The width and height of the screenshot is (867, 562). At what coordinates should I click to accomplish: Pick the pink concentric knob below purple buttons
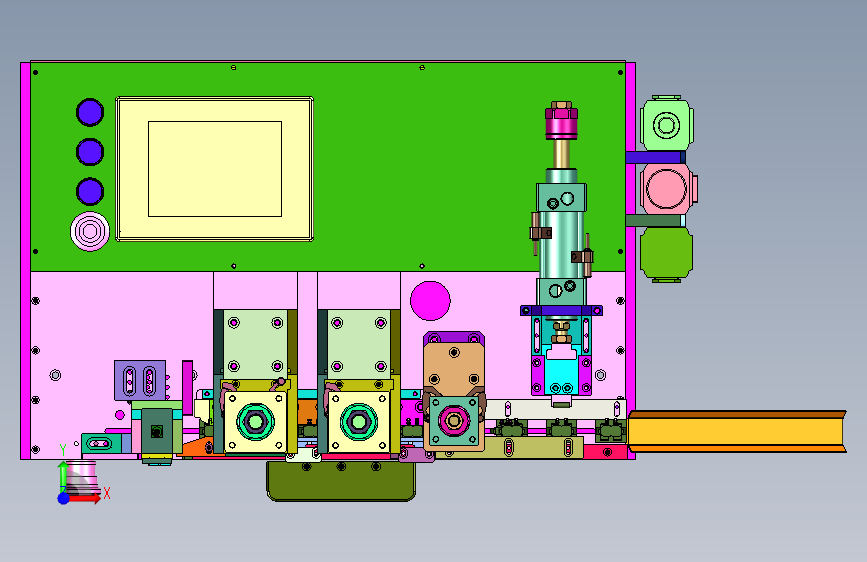coord(90,231)
